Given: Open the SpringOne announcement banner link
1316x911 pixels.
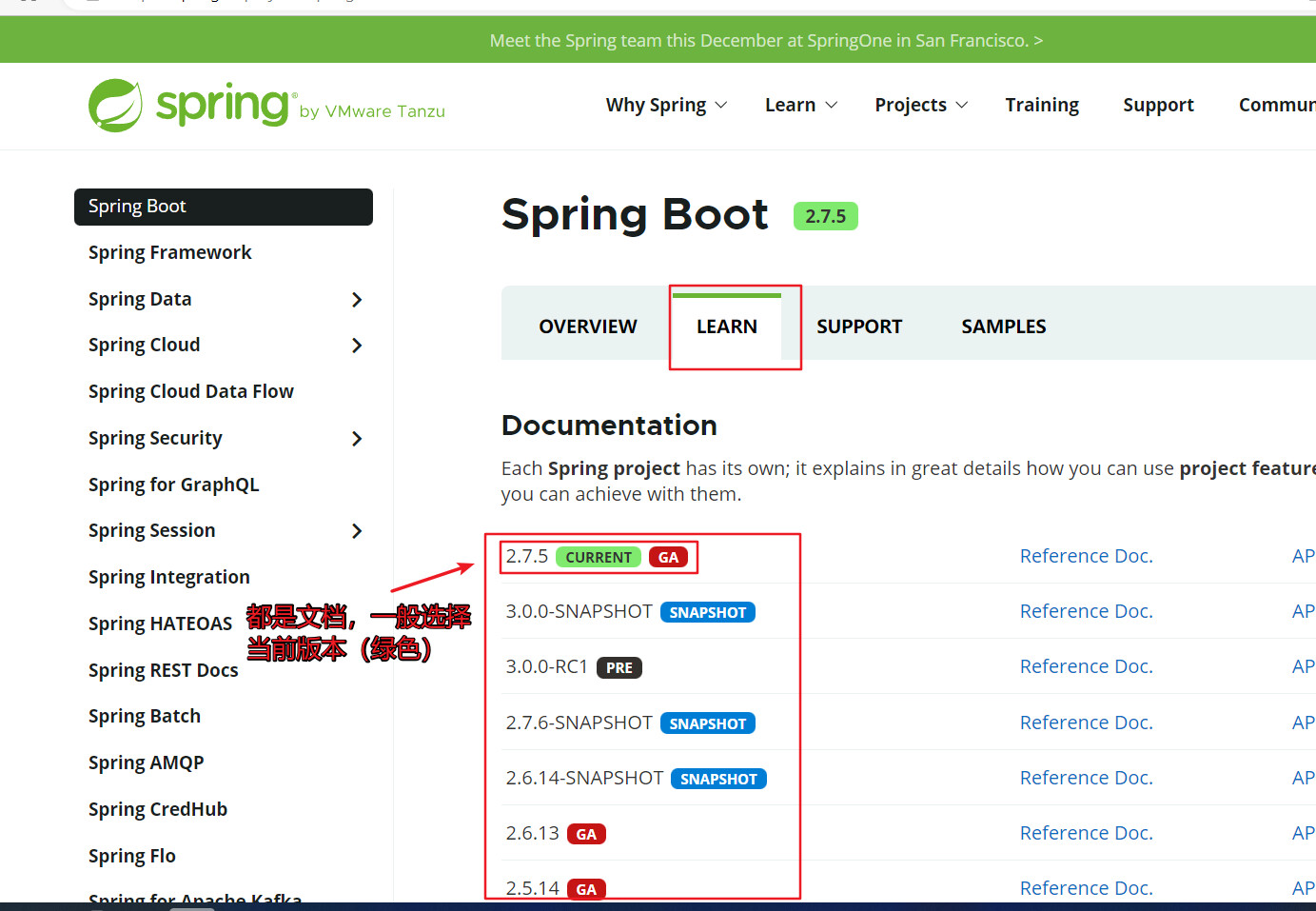Looking at the screenshot, I should pos(766,41).
